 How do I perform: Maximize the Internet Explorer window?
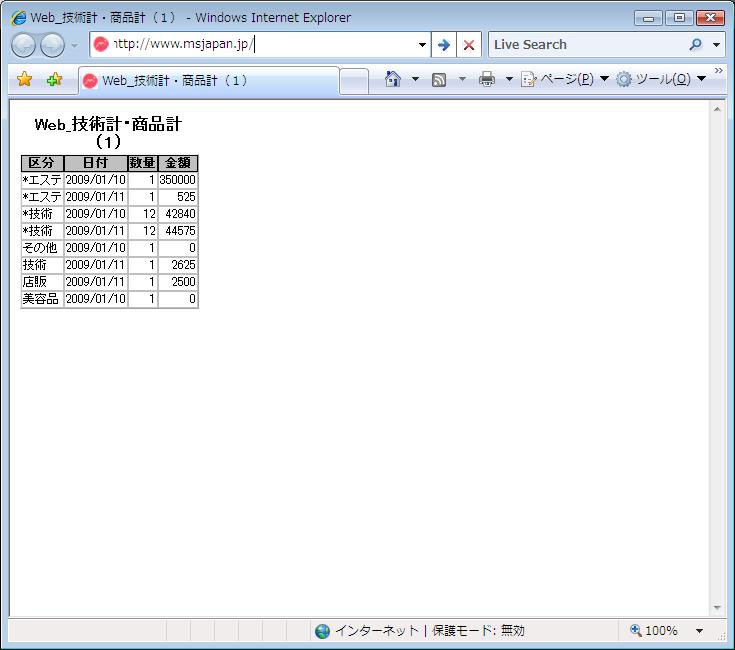679,18
